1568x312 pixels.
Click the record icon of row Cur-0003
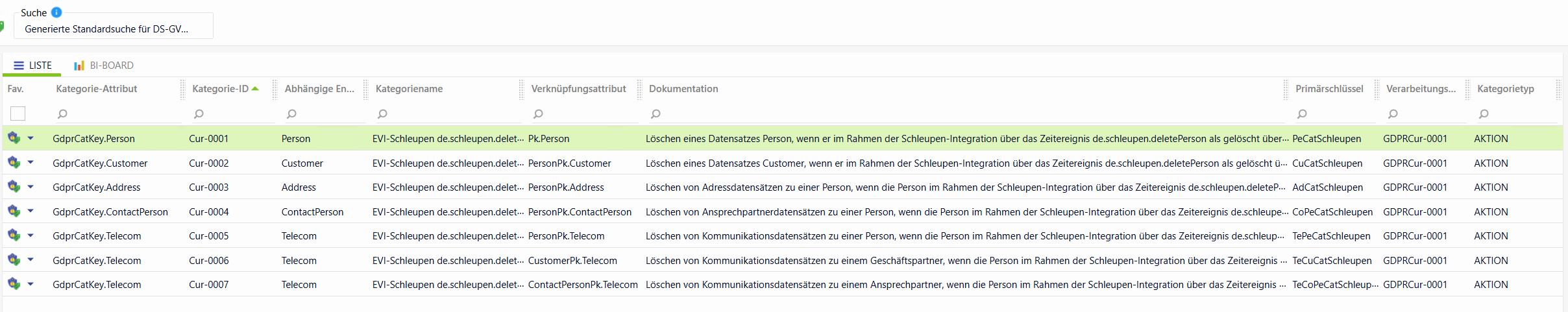[14, 186]
